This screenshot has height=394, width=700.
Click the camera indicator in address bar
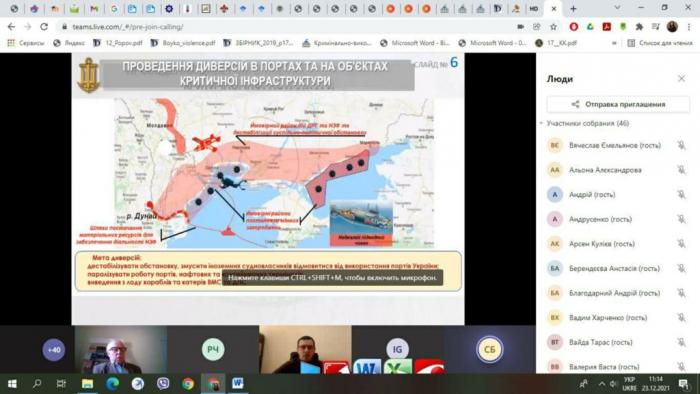pos(521,27)
